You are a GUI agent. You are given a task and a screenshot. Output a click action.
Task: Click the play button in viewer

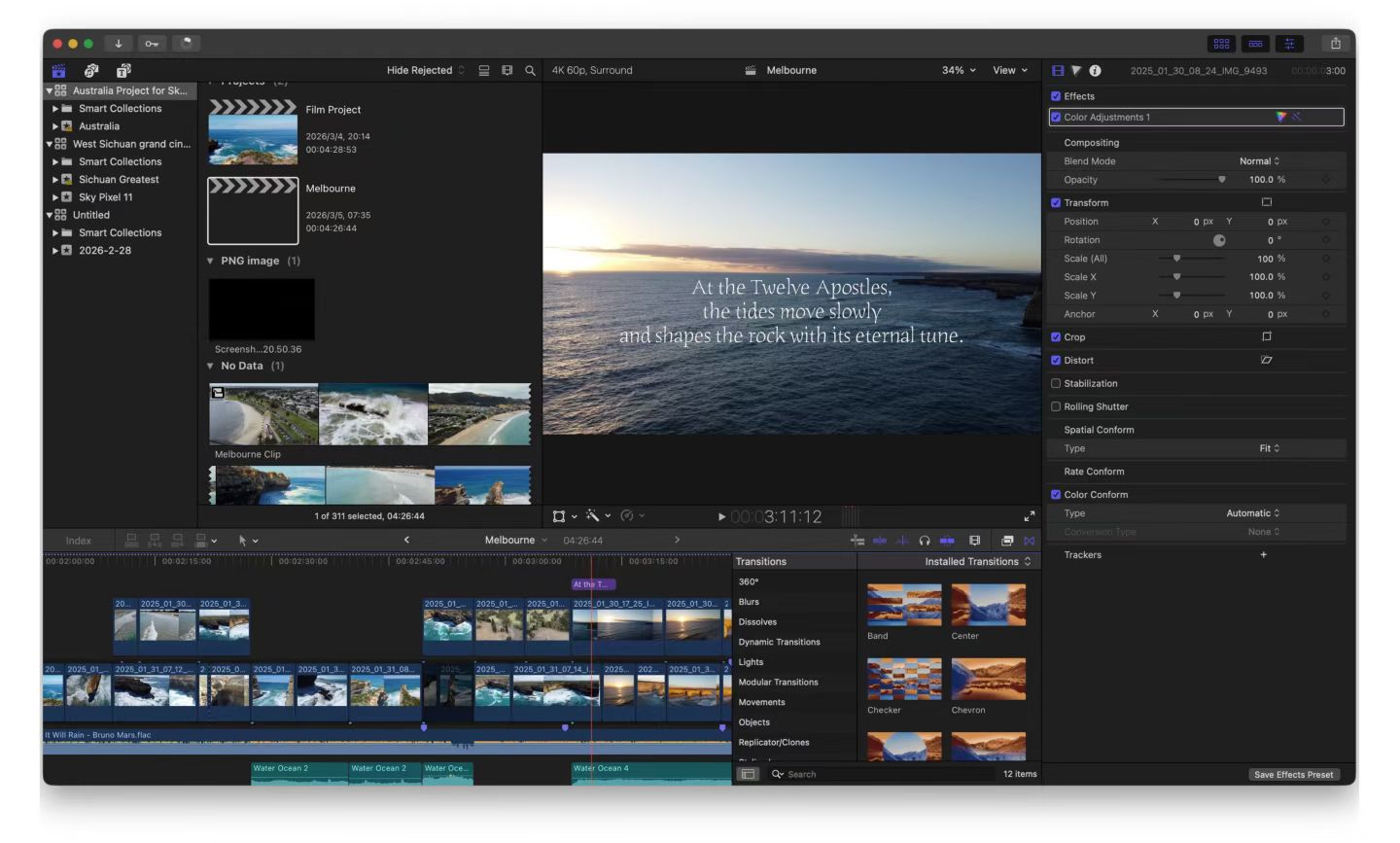[x=721, y=516]
